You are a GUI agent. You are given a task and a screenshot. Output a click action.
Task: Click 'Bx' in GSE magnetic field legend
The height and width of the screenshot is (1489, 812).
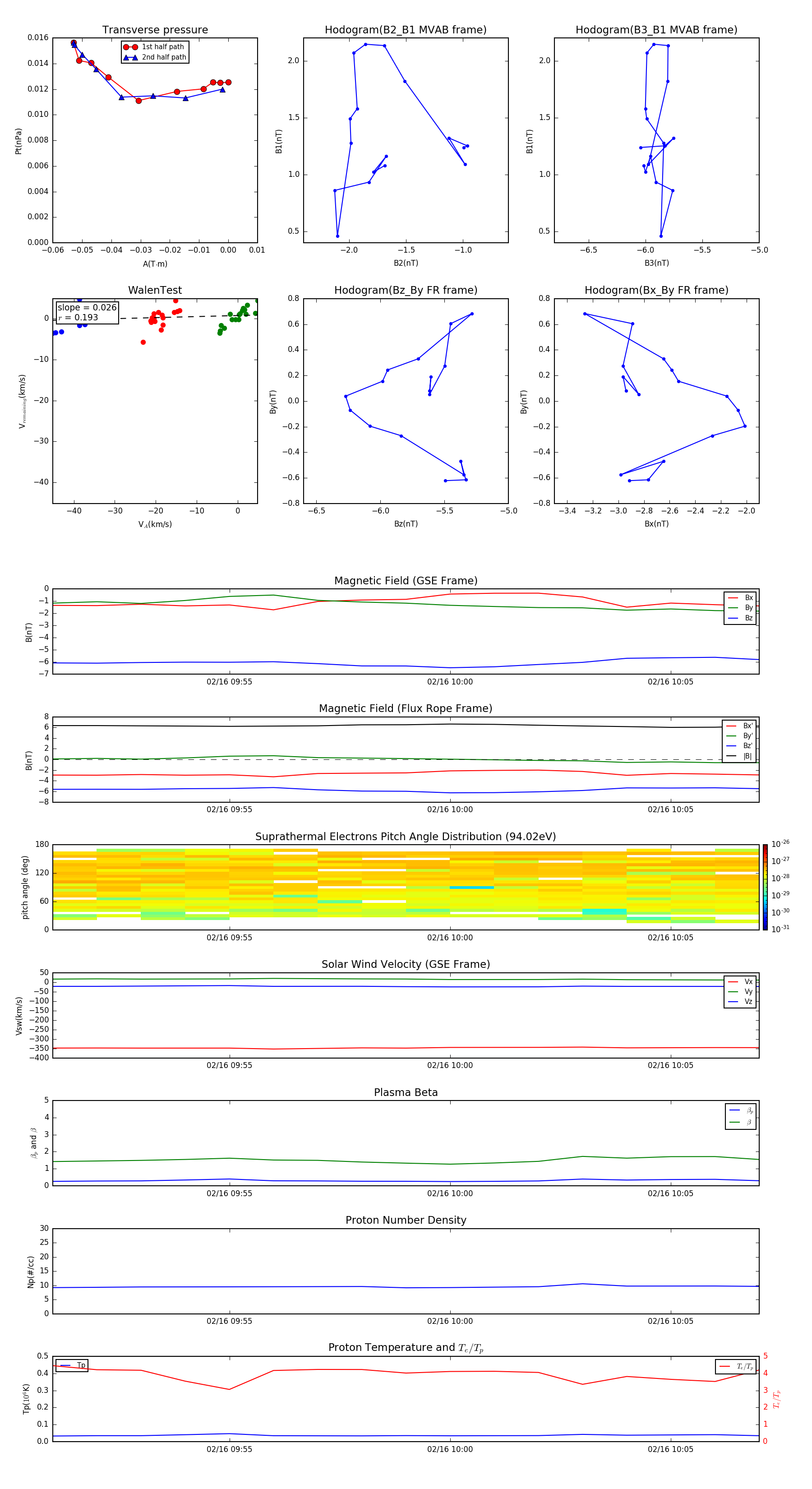[x=740, y=598]
